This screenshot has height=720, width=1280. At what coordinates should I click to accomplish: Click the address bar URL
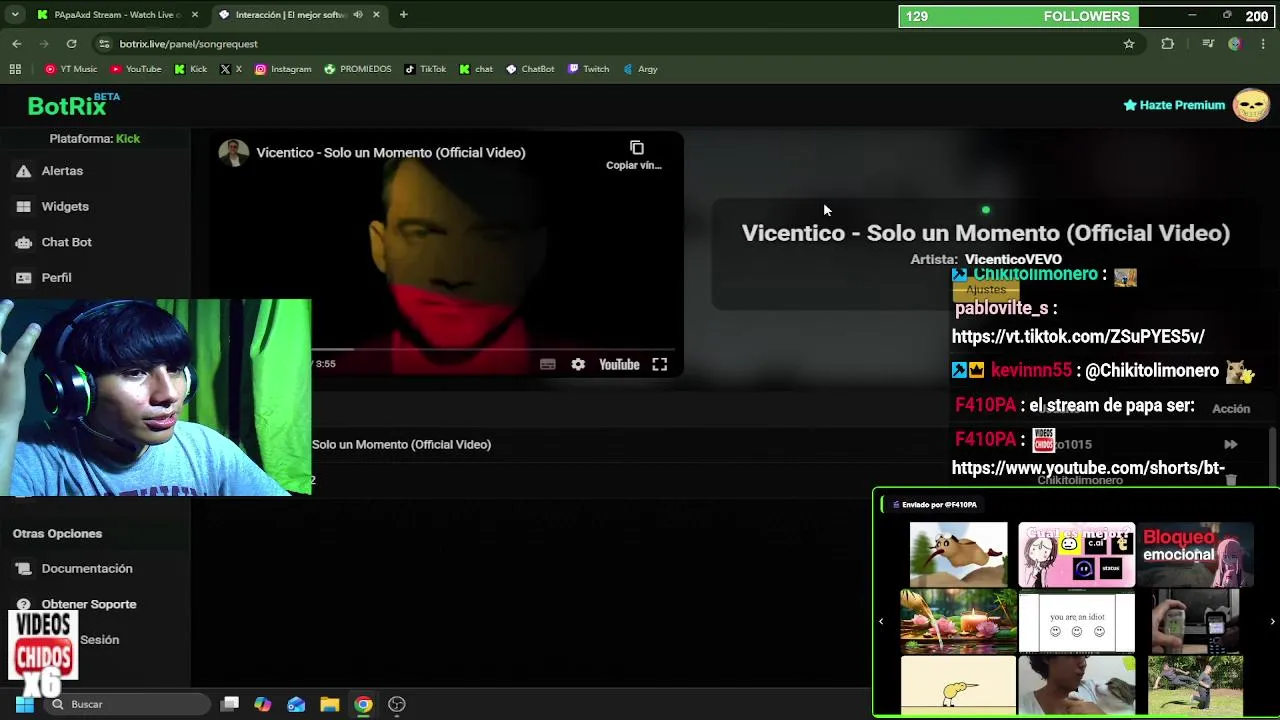(x=188, y=44)
